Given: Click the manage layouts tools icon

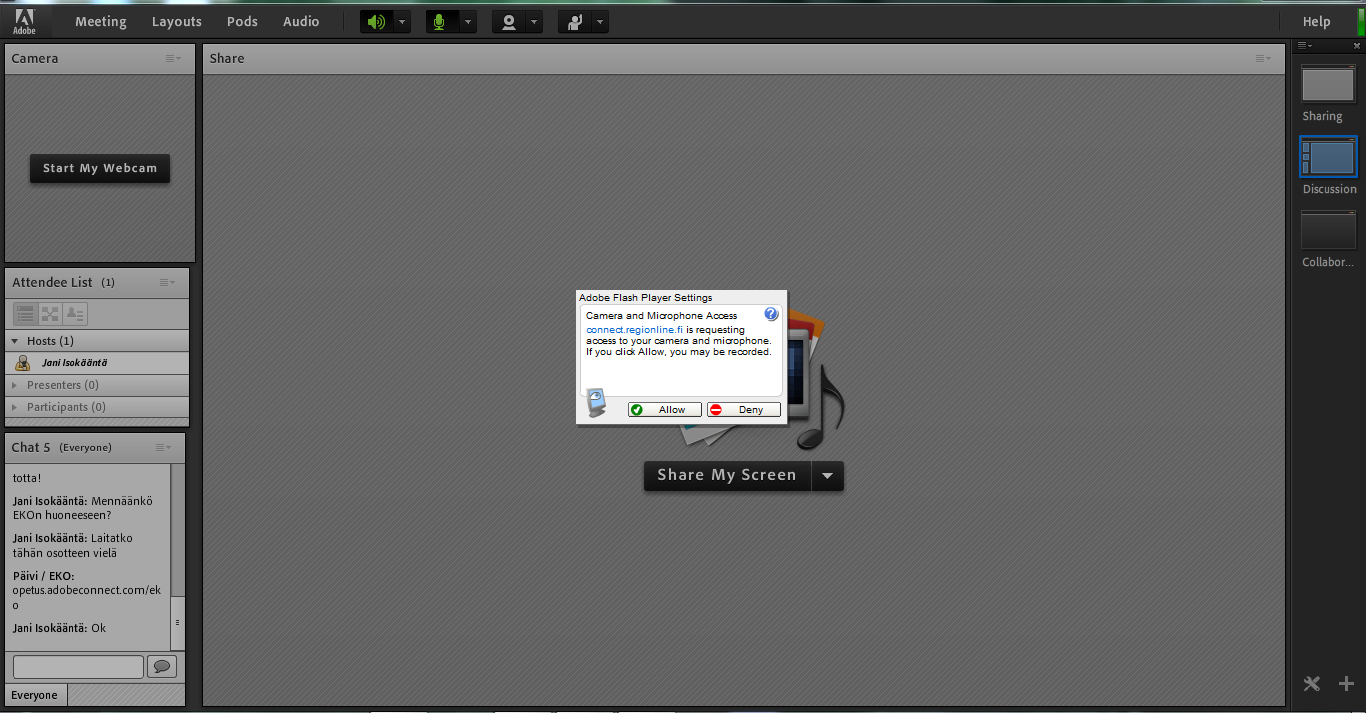Looking at the screenshot, I should [1312, 684].
